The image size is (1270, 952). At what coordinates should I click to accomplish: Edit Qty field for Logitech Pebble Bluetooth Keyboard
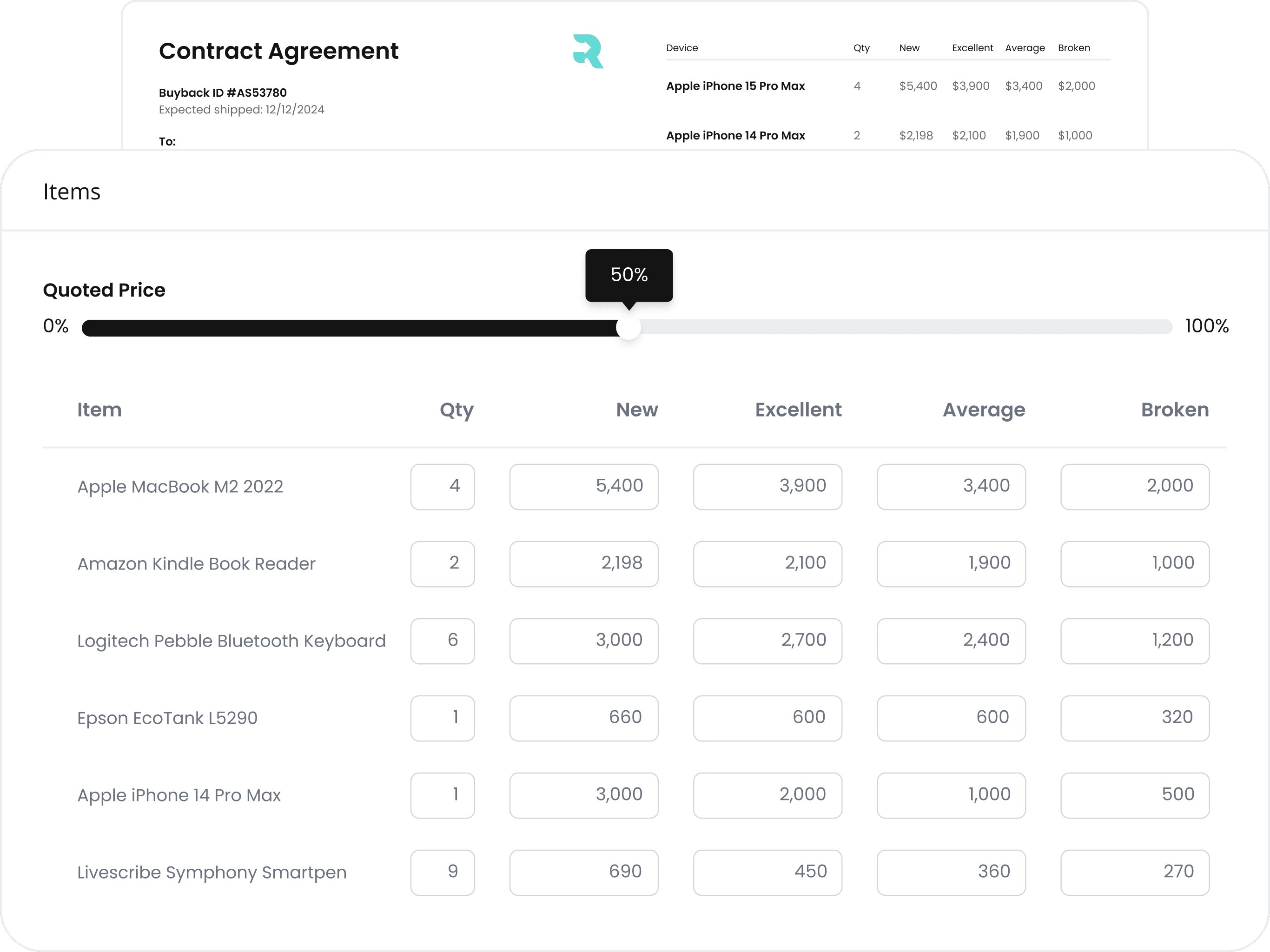pyautogui.click(x=443, y=641)
